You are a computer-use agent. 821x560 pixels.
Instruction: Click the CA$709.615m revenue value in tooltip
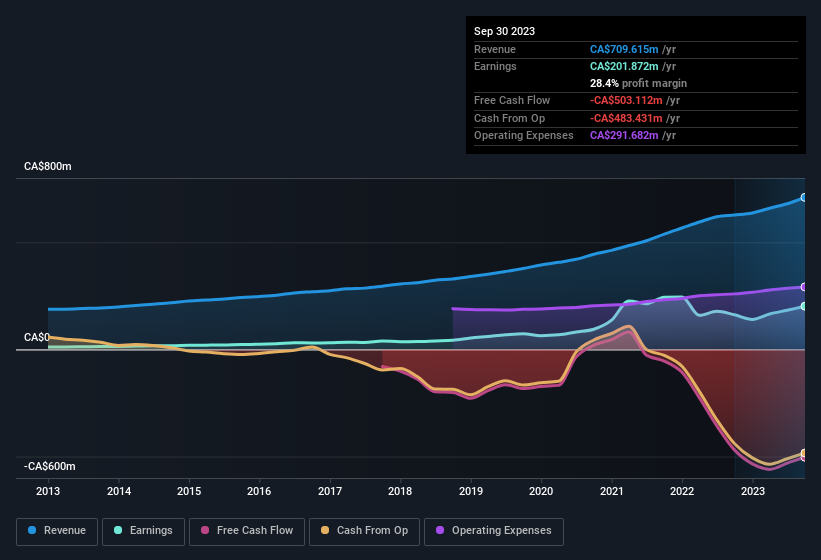[x=624, y=49]
